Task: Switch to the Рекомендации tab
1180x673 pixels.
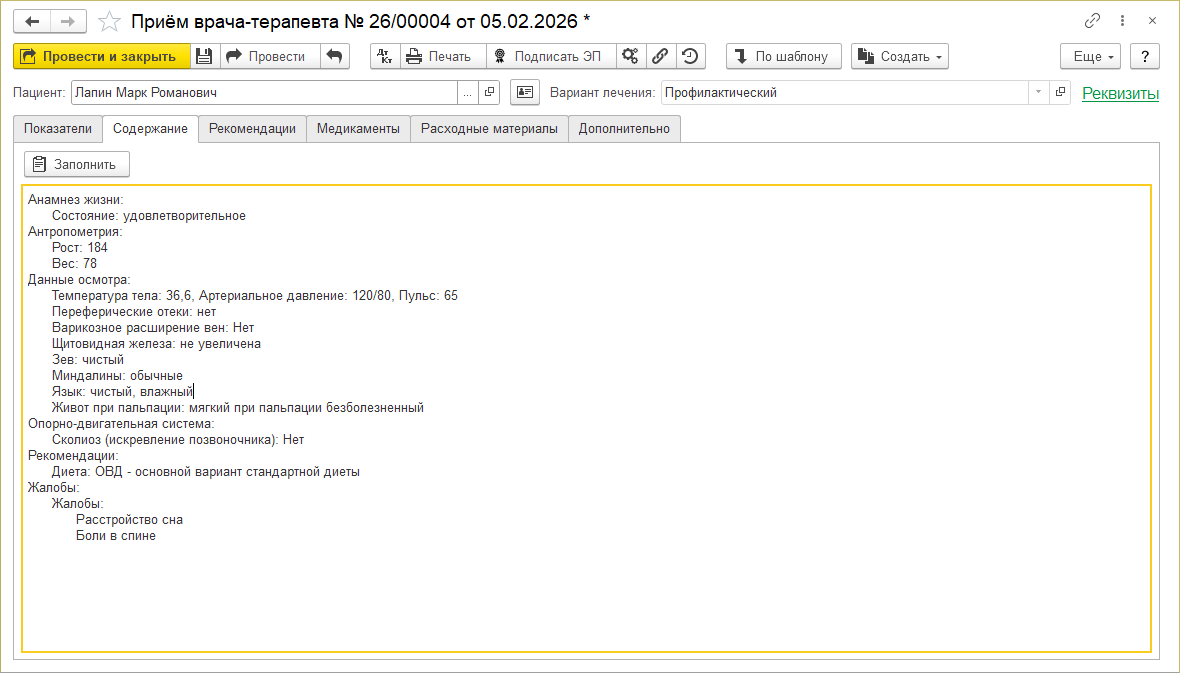Action: 252,129
